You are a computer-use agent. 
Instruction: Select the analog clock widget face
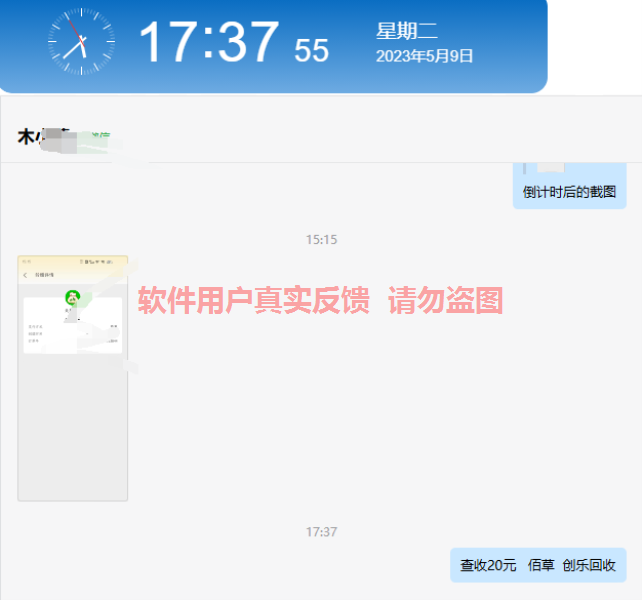(81, 41)
